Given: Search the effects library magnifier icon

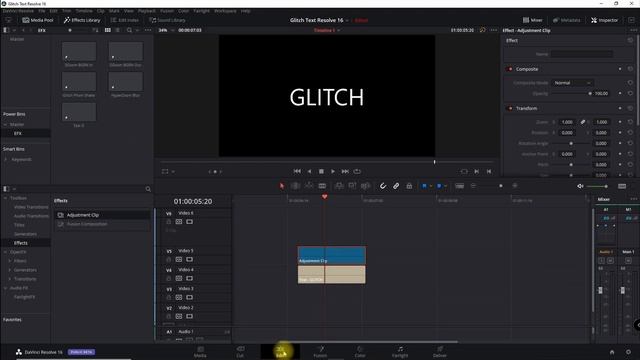Looking at the screenshot, I should tap(148, 189).
